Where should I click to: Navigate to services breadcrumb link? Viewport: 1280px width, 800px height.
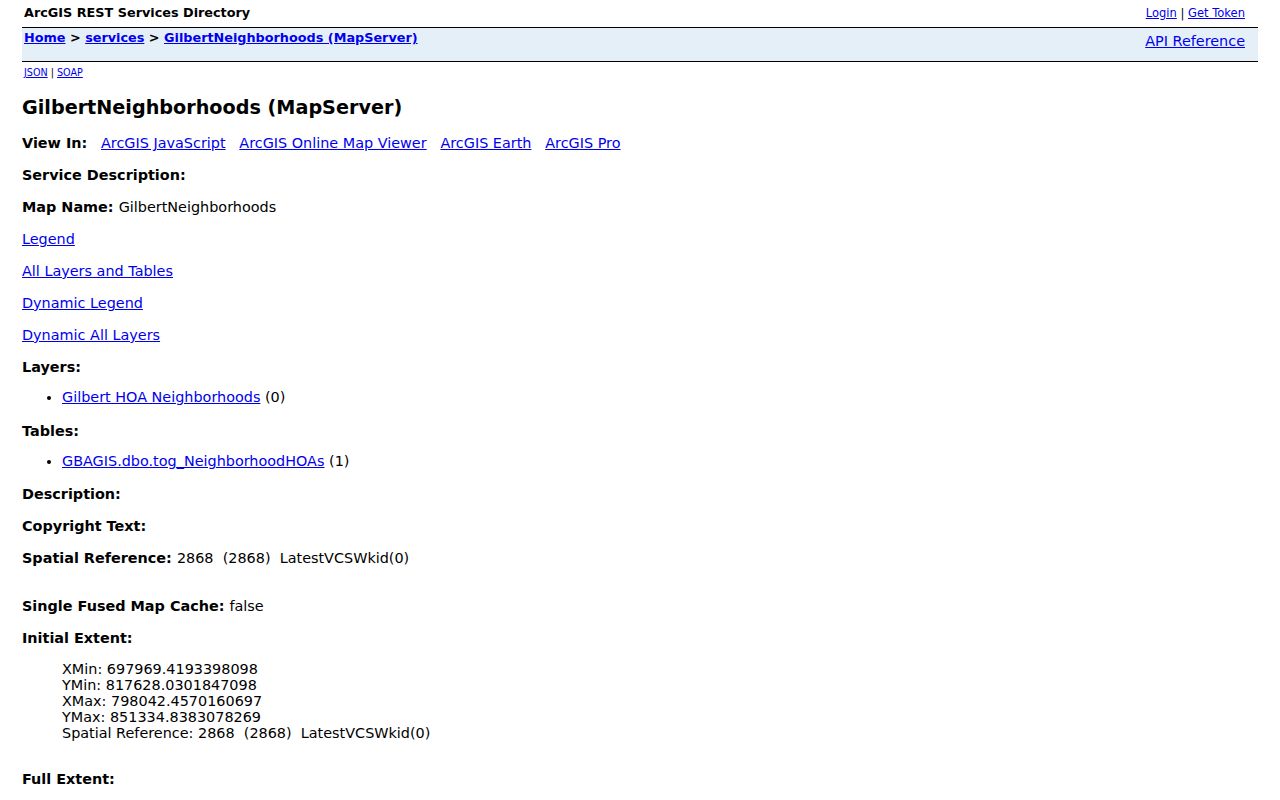tap(115, 38)
